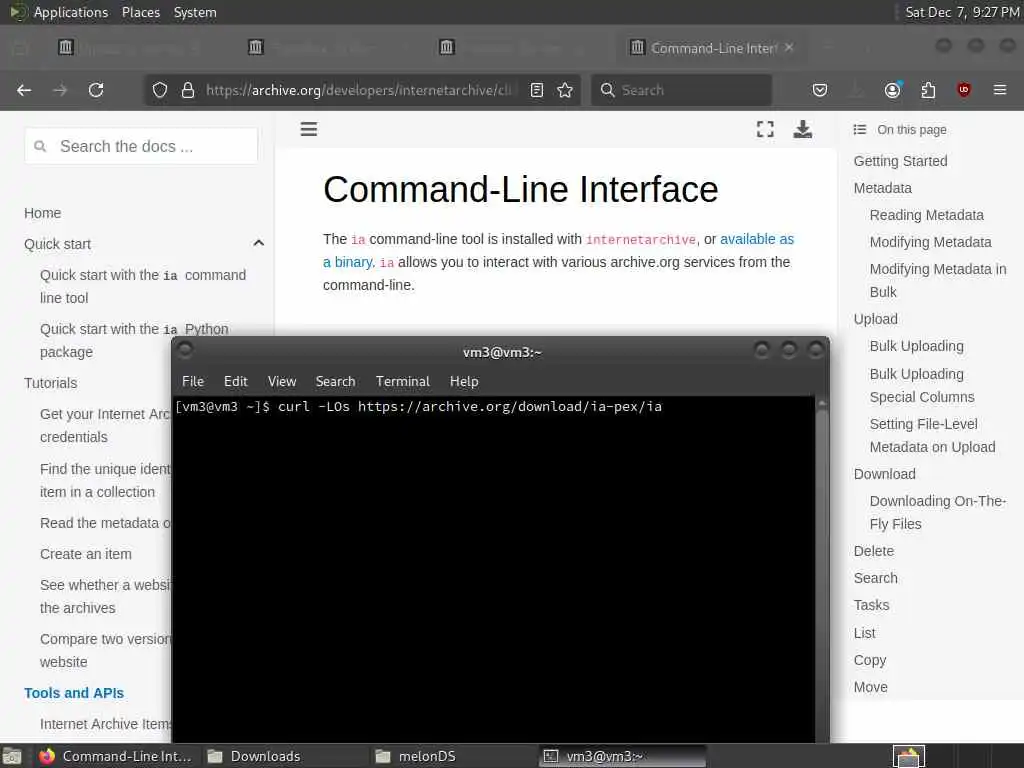Viewport: 1024px width, 768px height.
Task: Open the Applications system menu
Action: click(x=71, y=12)
